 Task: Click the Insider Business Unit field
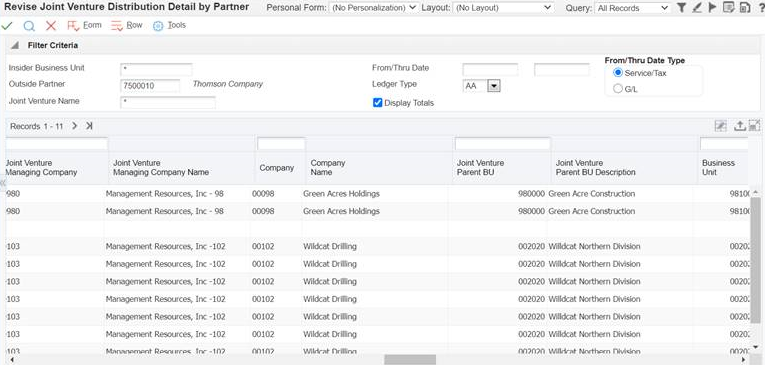point(156,69)
